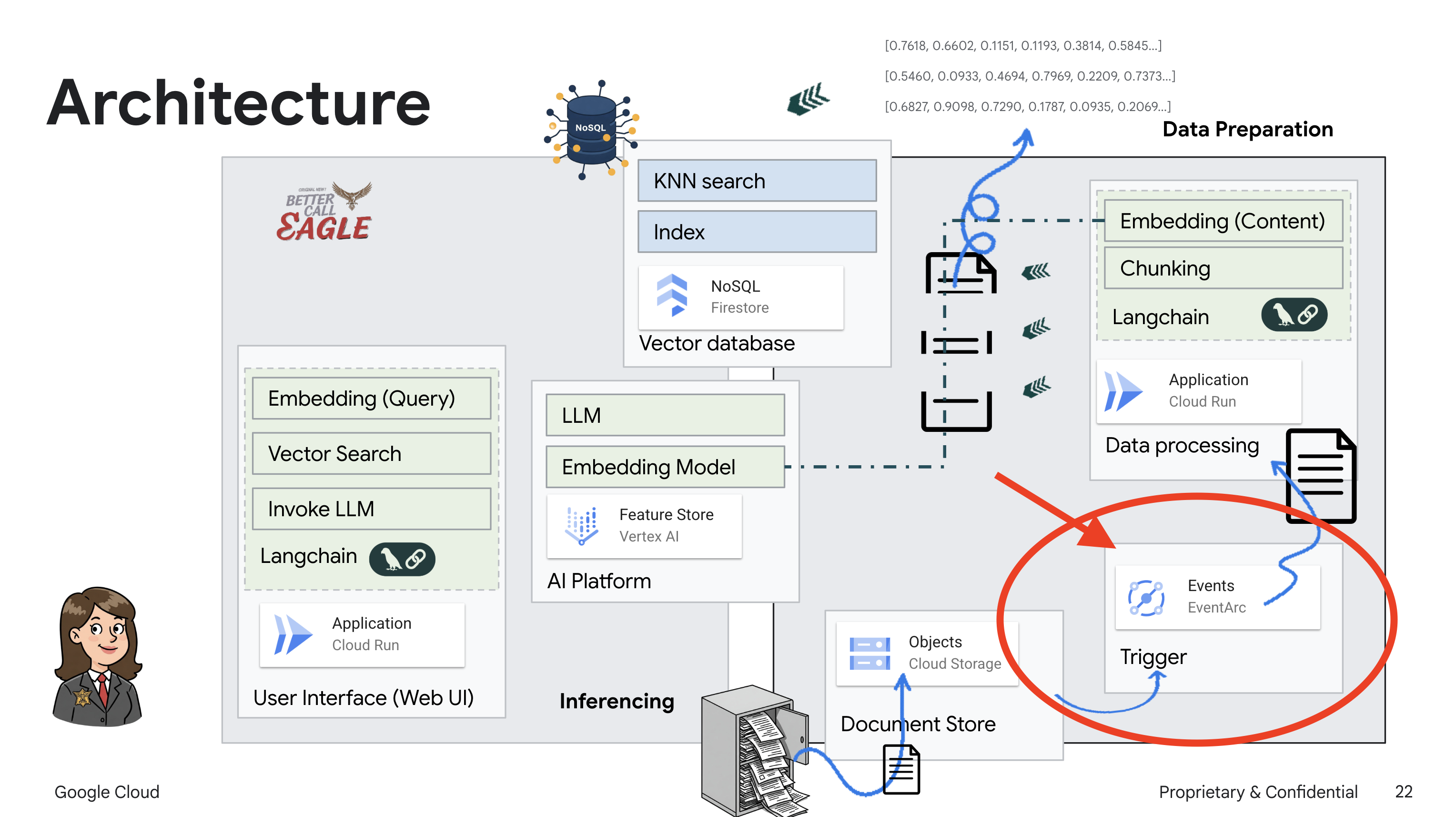Click the Invoke LLM box

coord(371,509)
